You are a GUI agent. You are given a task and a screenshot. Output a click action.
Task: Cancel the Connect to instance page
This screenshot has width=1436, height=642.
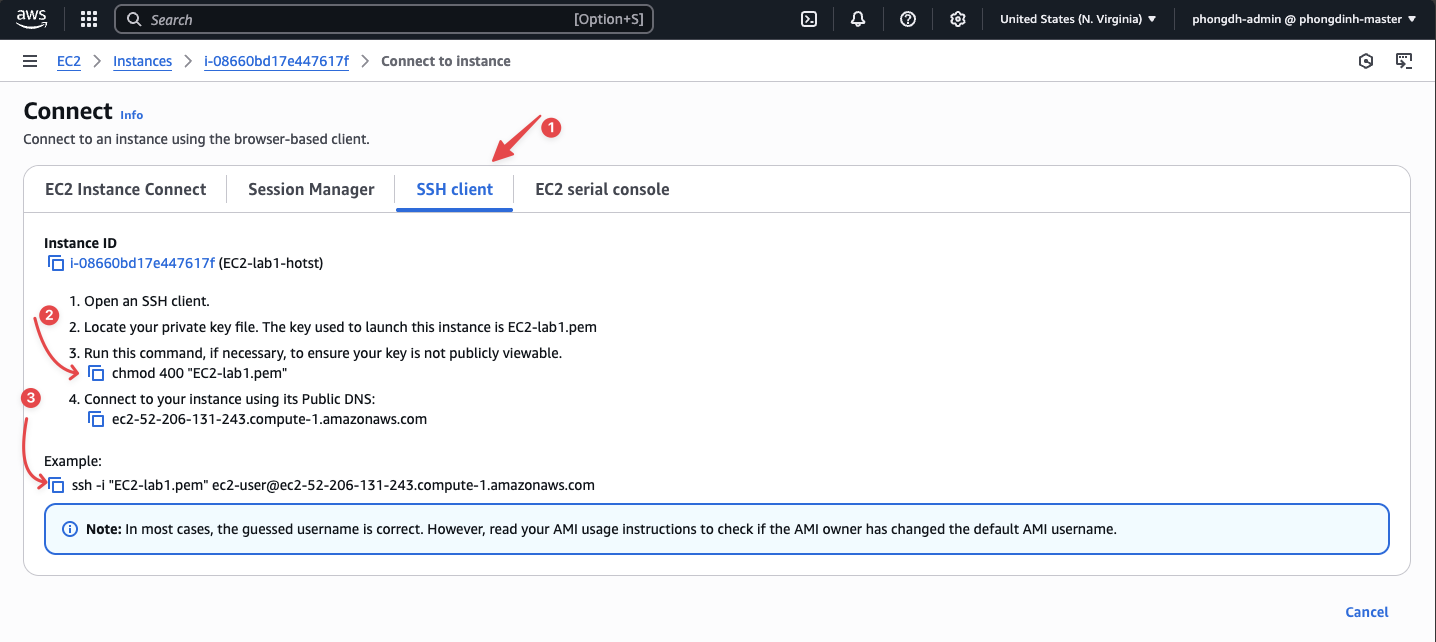point(1367,612)
